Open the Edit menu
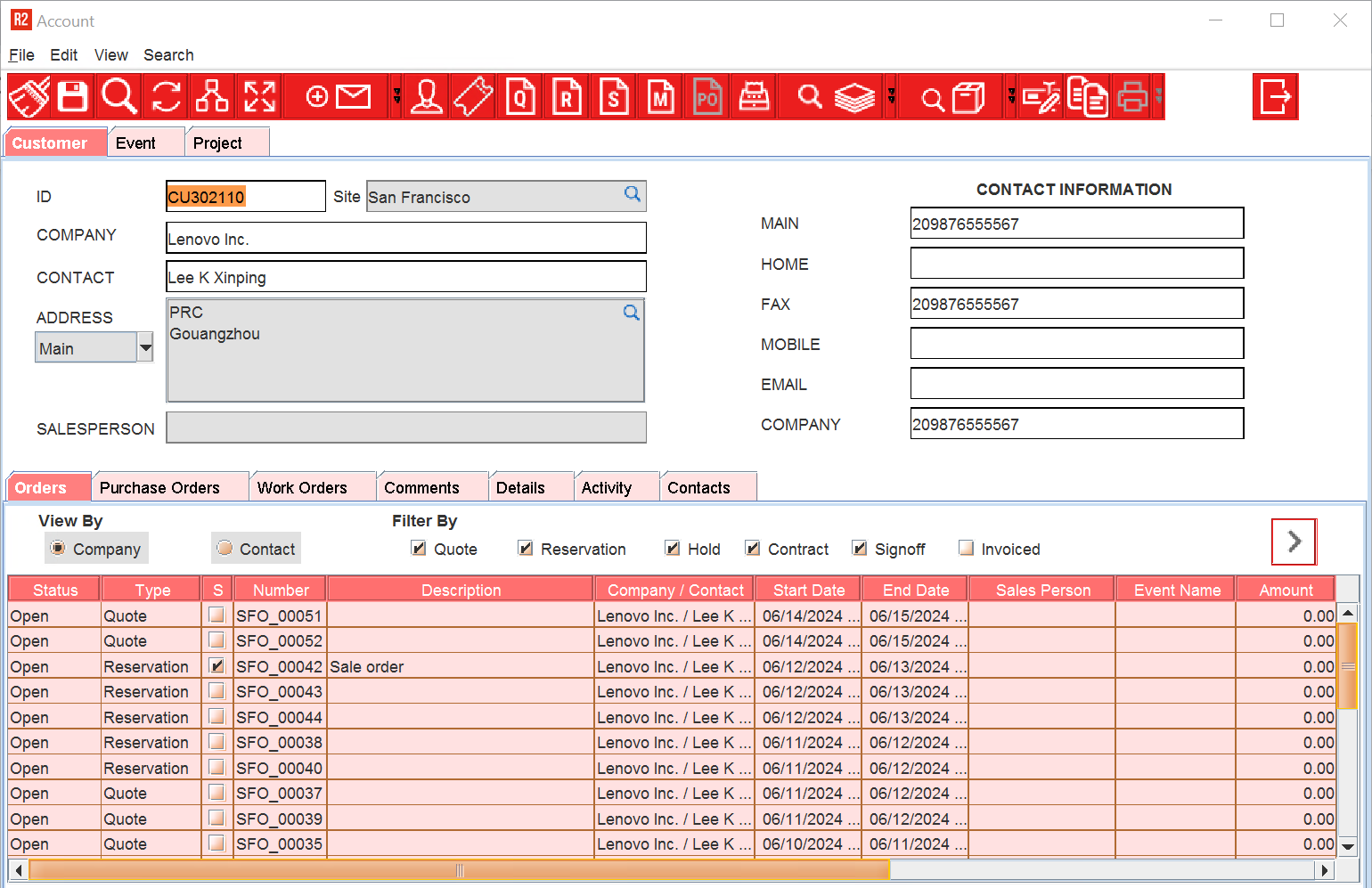 pos(63,55)
